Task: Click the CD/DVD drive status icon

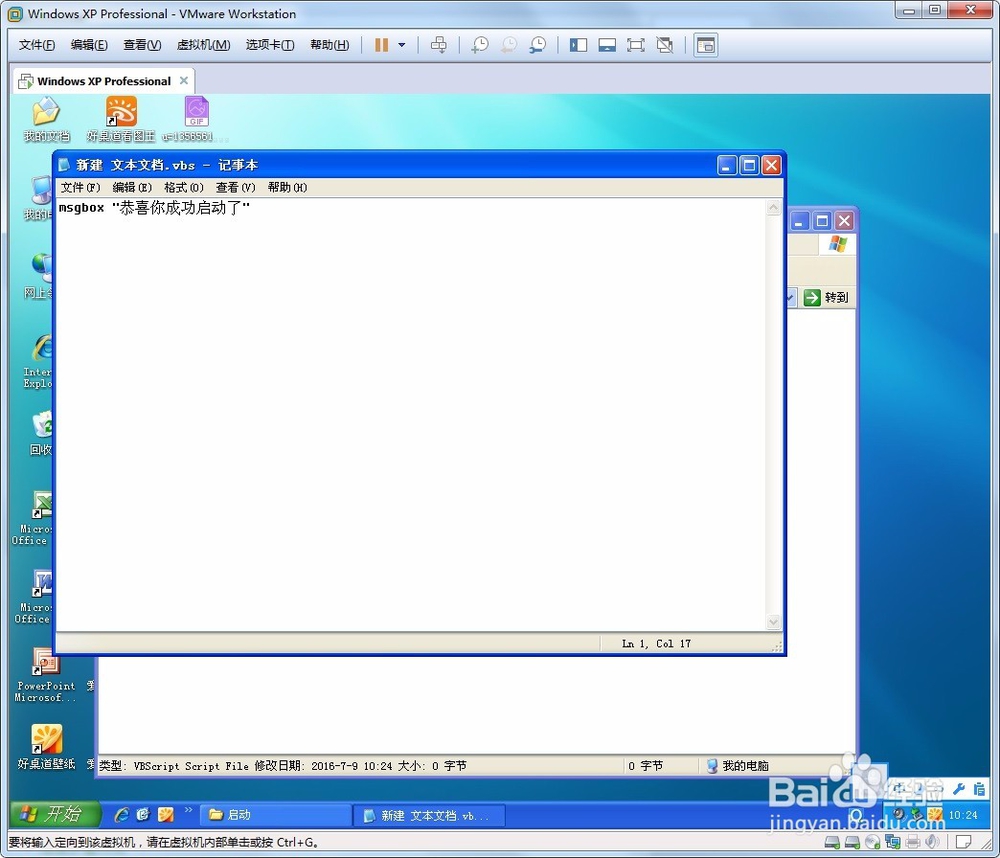Action: [872, 842]
